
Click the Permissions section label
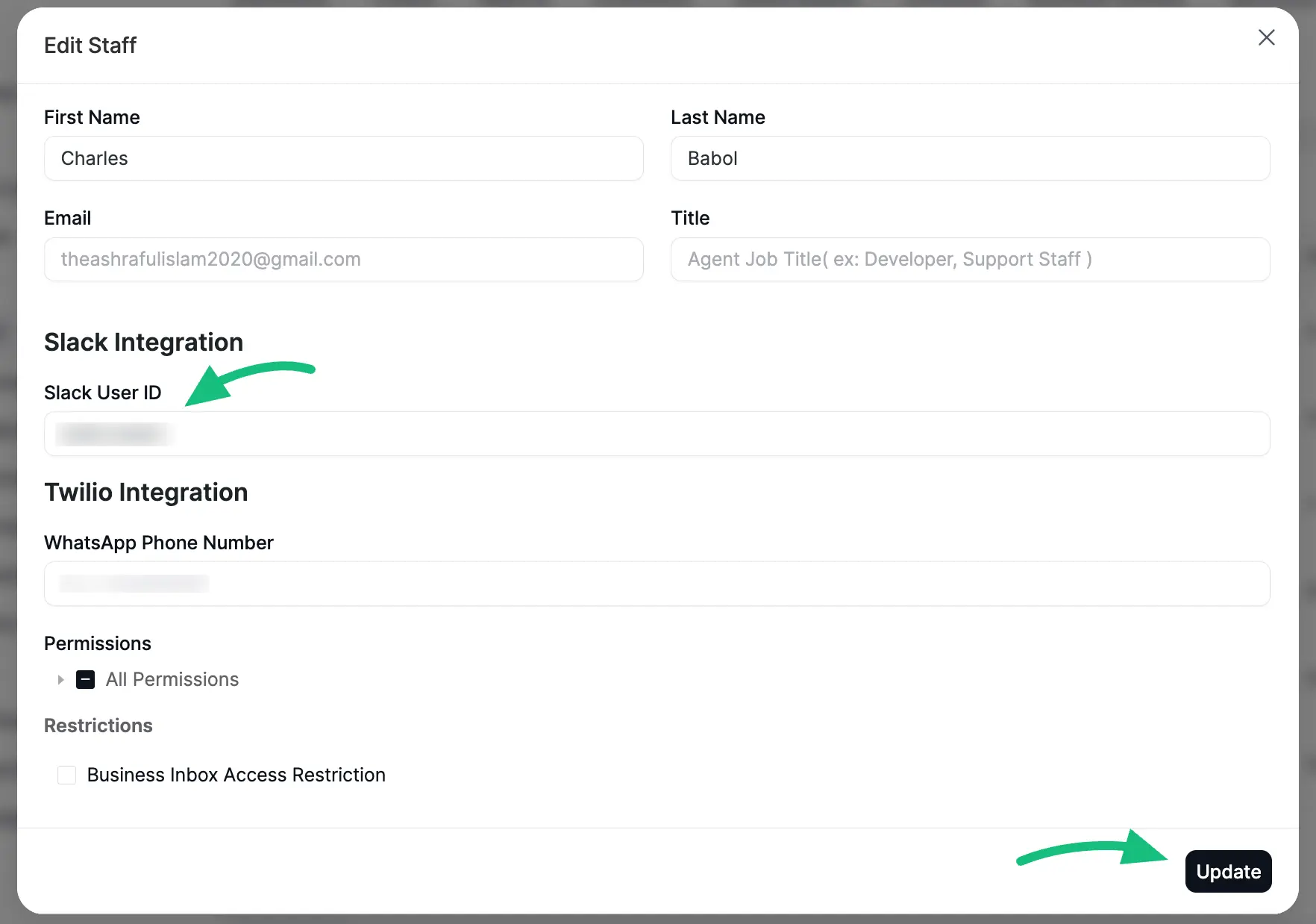click(97, 643)
